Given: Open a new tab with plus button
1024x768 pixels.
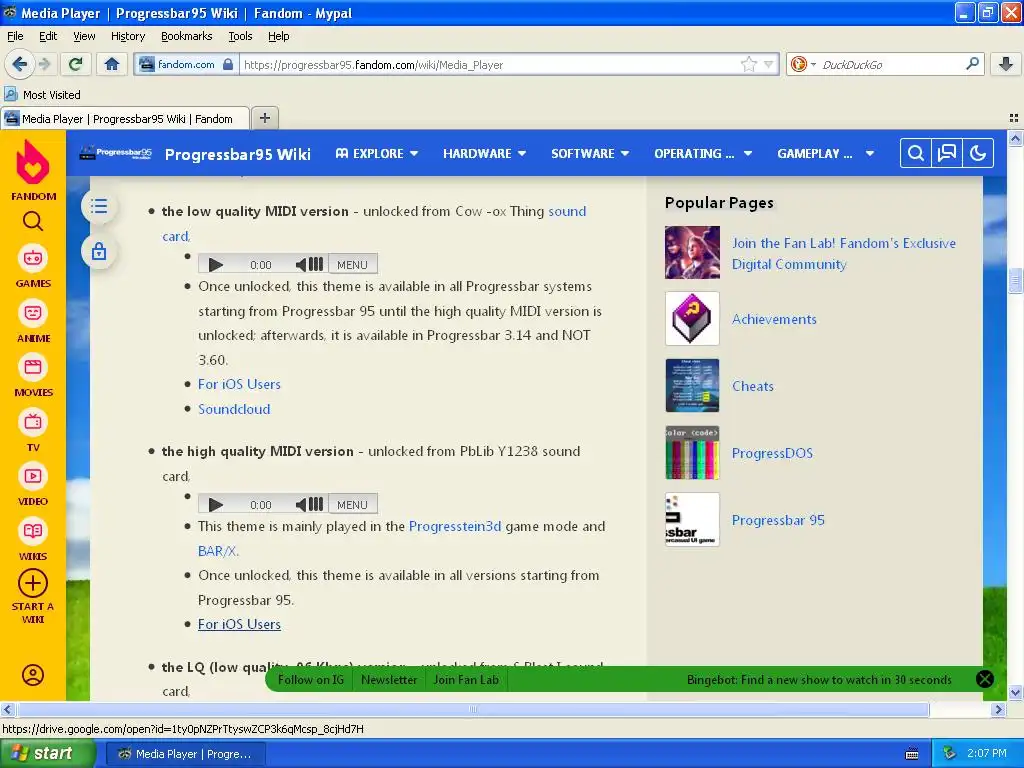Looking at the screenshot, I should coord(264,118).
